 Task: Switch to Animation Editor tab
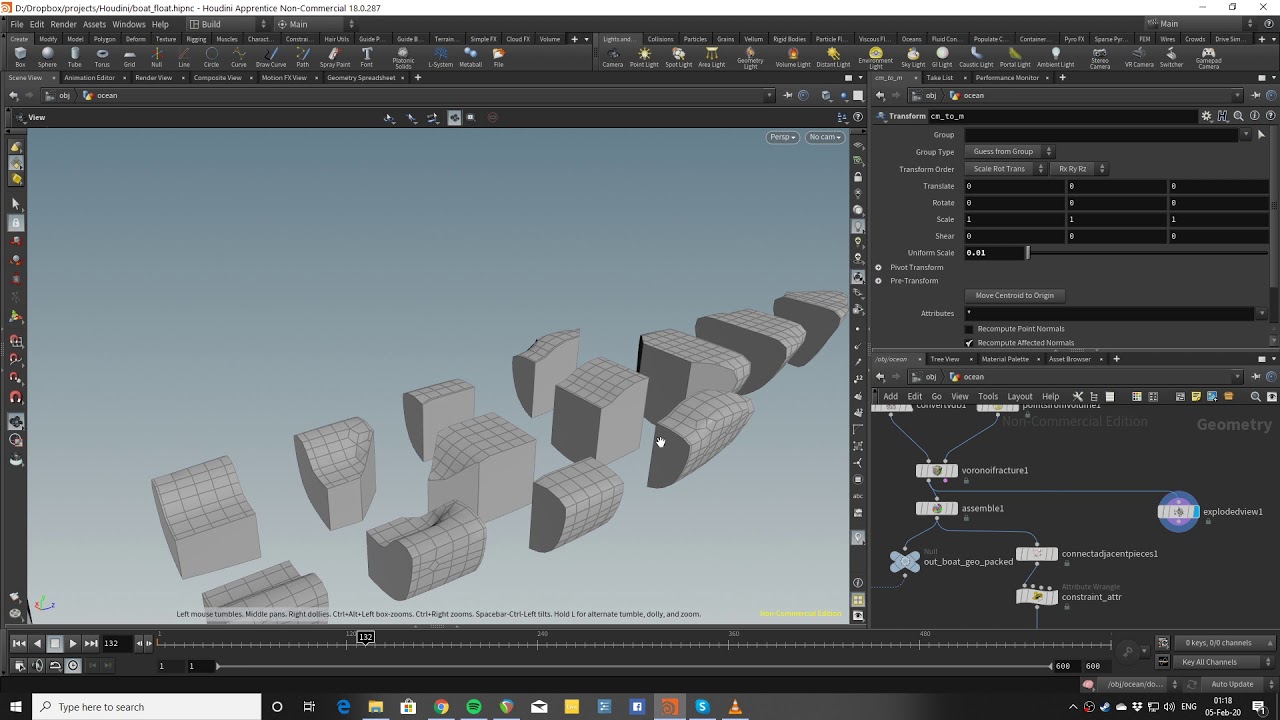(90, 77)
